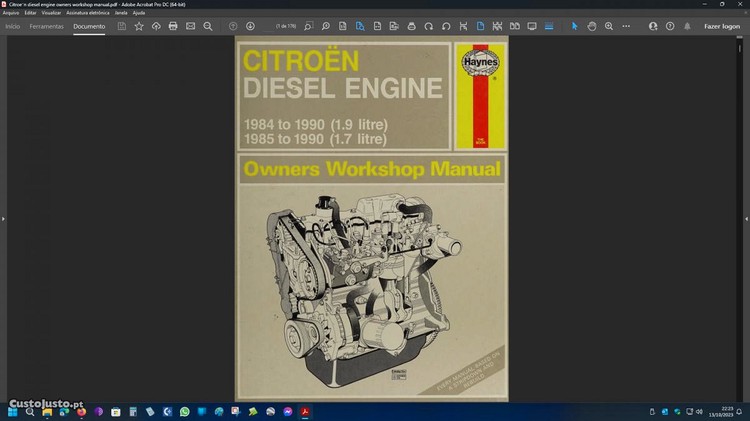Select the Hand pan tool
This screenshot has width=750, height=421.
pos(592,26)
